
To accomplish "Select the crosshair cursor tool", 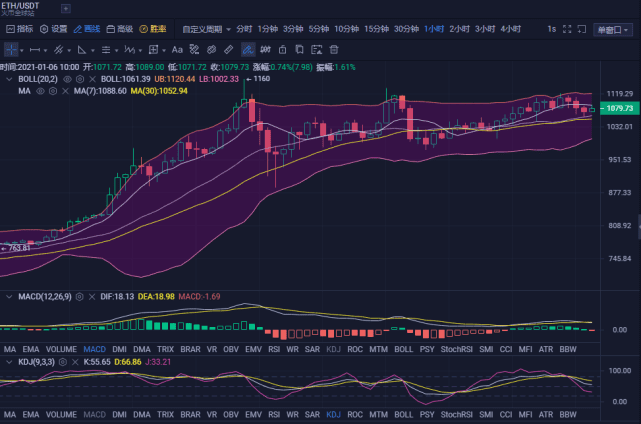I will [11, 50].
